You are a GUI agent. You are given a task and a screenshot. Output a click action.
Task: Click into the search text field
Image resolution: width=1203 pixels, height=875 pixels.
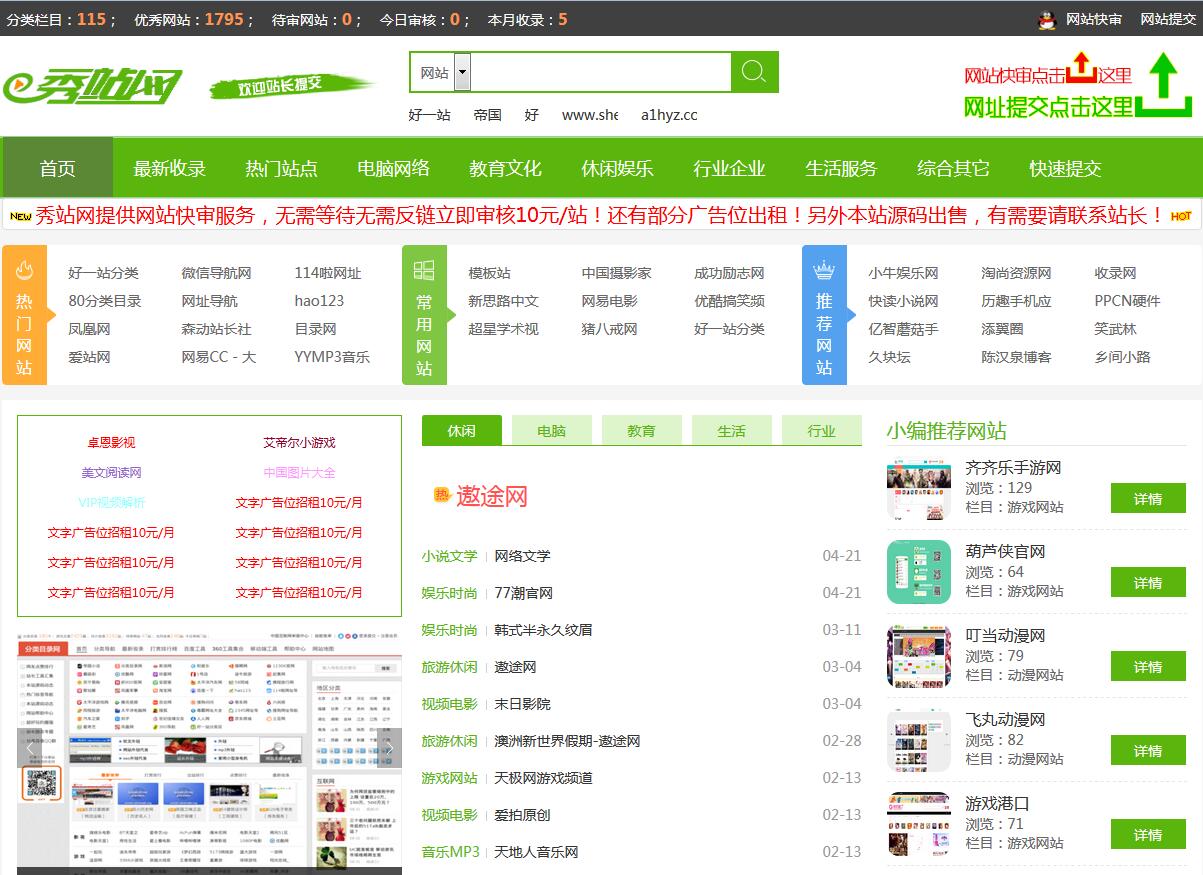(x=600, y=73)
